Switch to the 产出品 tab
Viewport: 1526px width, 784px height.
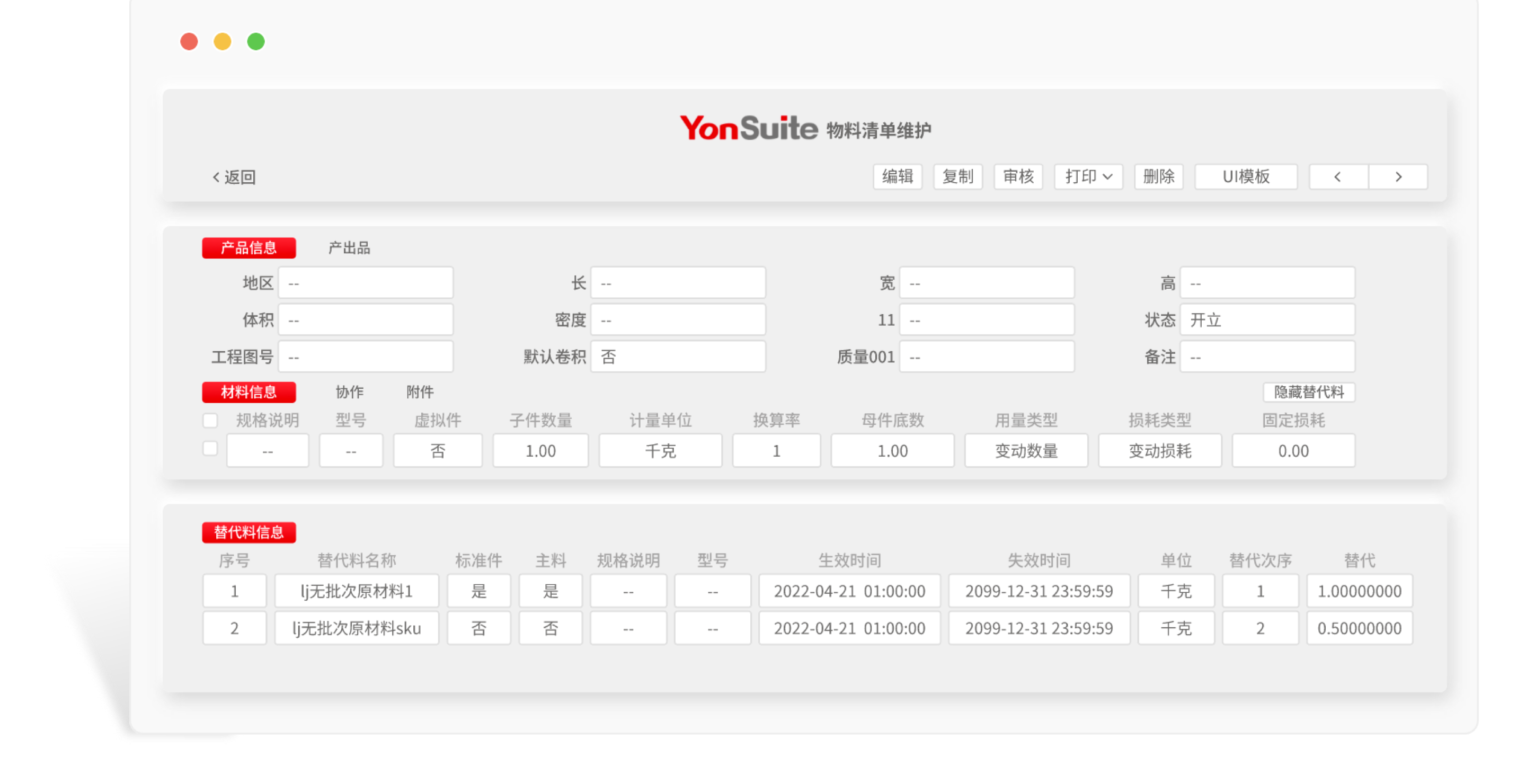(349, 248)
